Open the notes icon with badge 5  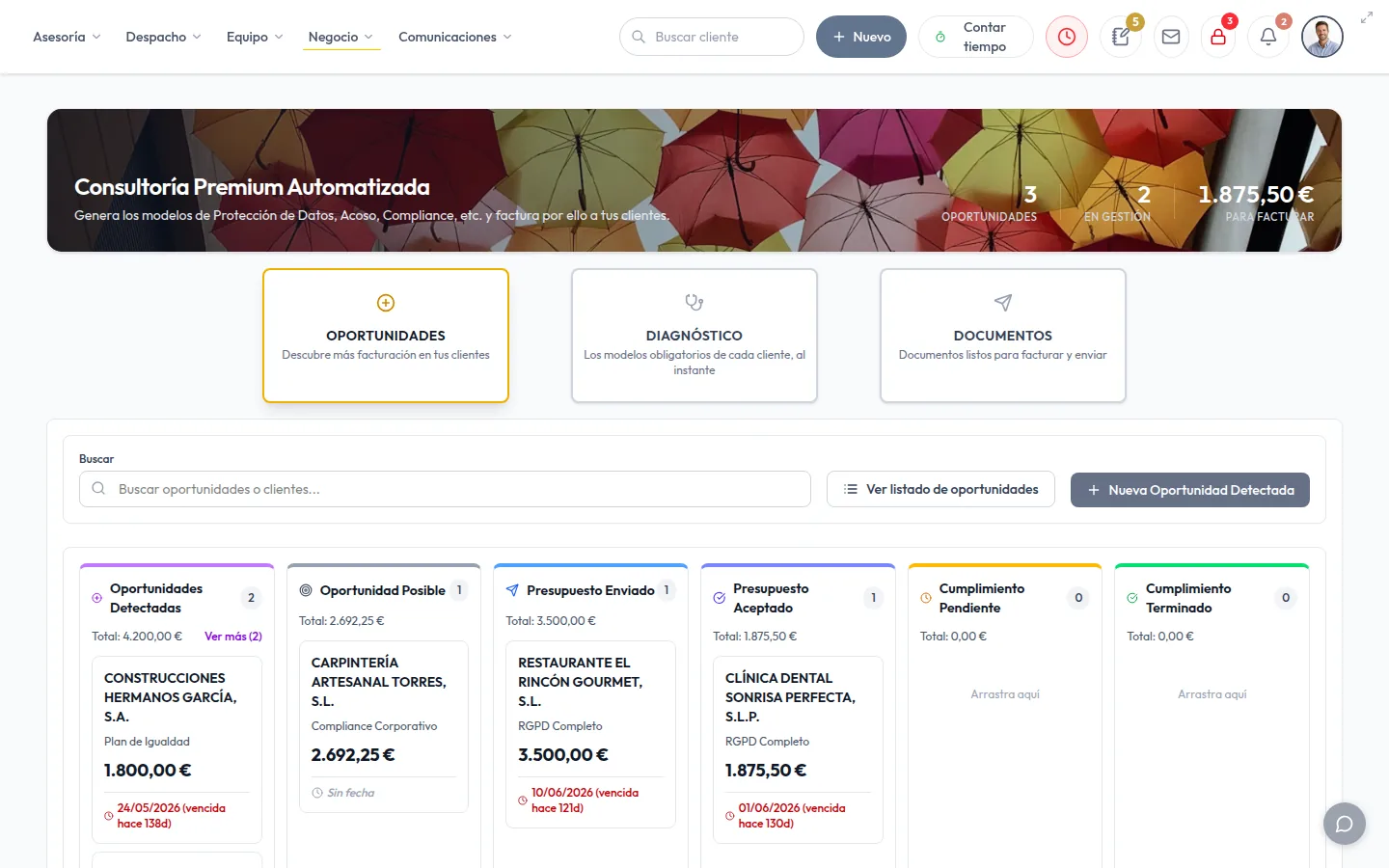coord(1121,37)
